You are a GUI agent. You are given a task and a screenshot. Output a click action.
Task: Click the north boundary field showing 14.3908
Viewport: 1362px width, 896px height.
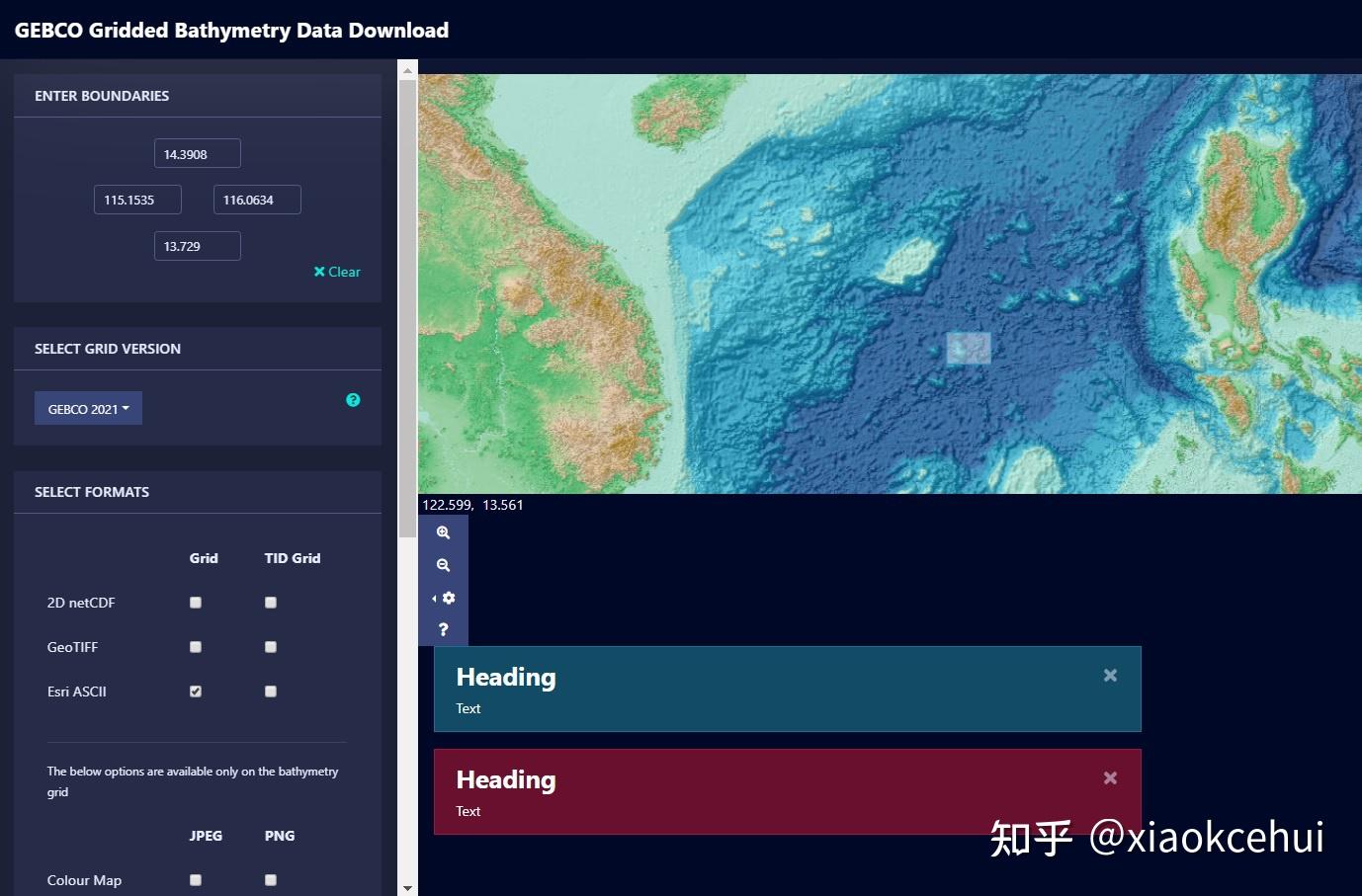[197, 152]
